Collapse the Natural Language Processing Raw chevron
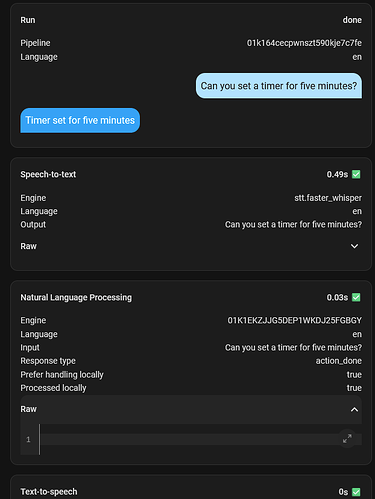The height and width of the screenshot is (499, 375). click(354, 409)
